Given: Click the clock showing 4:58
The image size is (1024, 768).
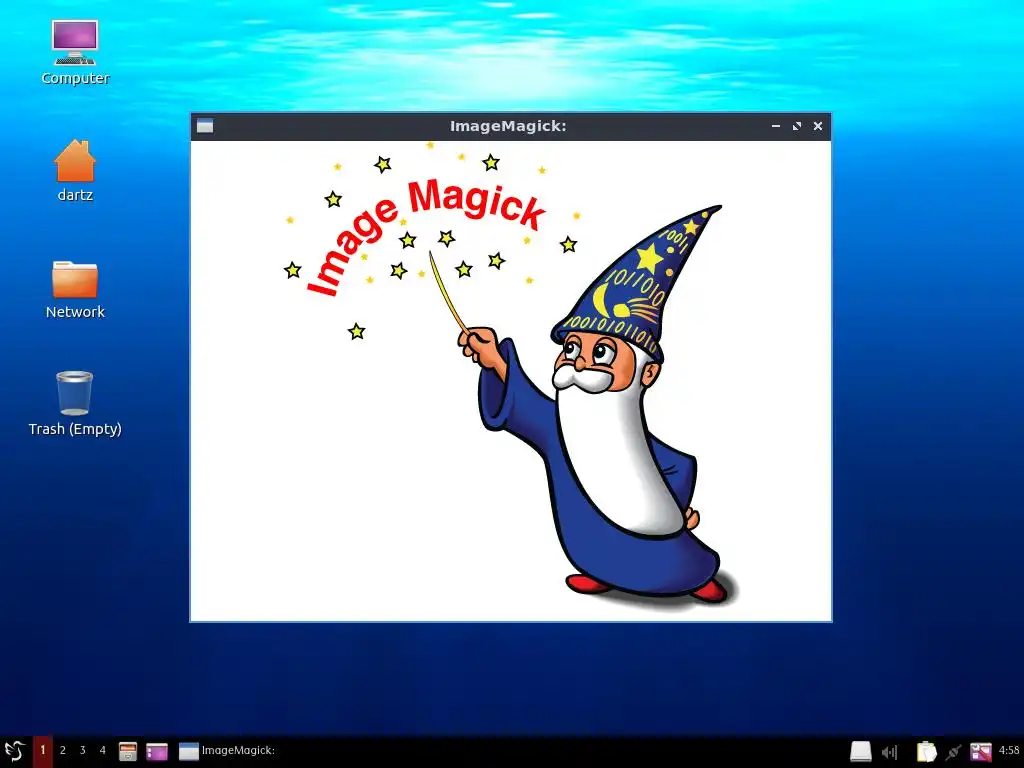Looking at the screenshot, I should click(1009, 750).
